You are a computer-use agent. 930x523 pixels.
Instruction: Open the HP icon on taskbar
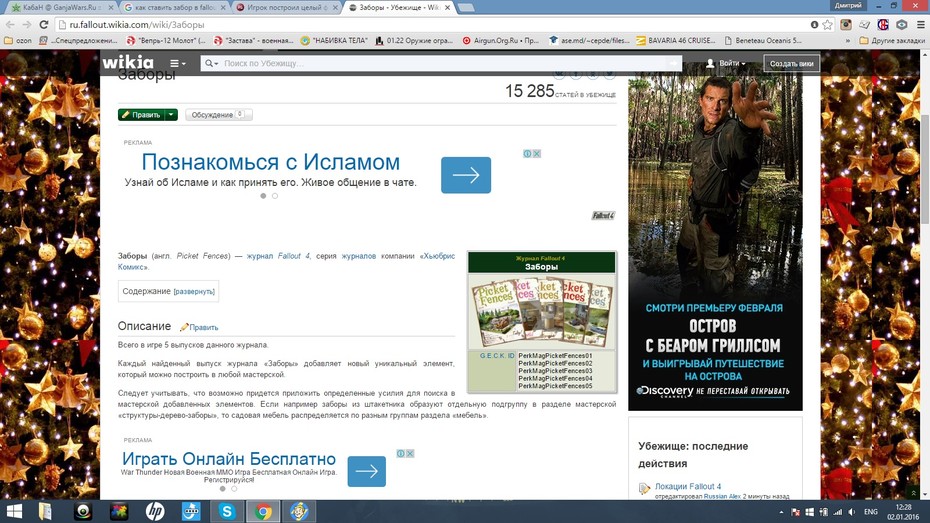point(155,511)
